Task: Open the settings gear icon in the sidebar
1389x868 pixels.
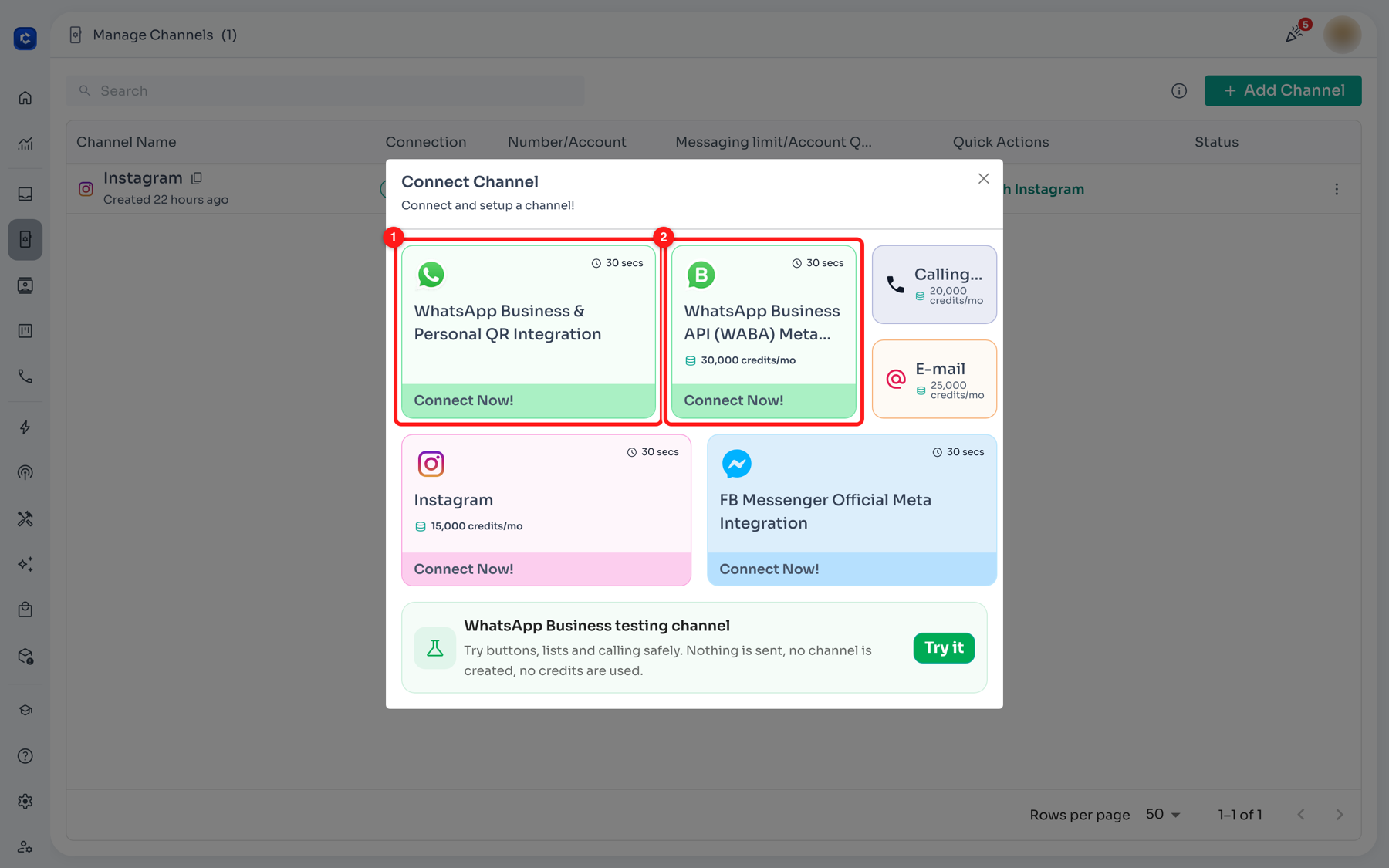Action: click(25, 802)
